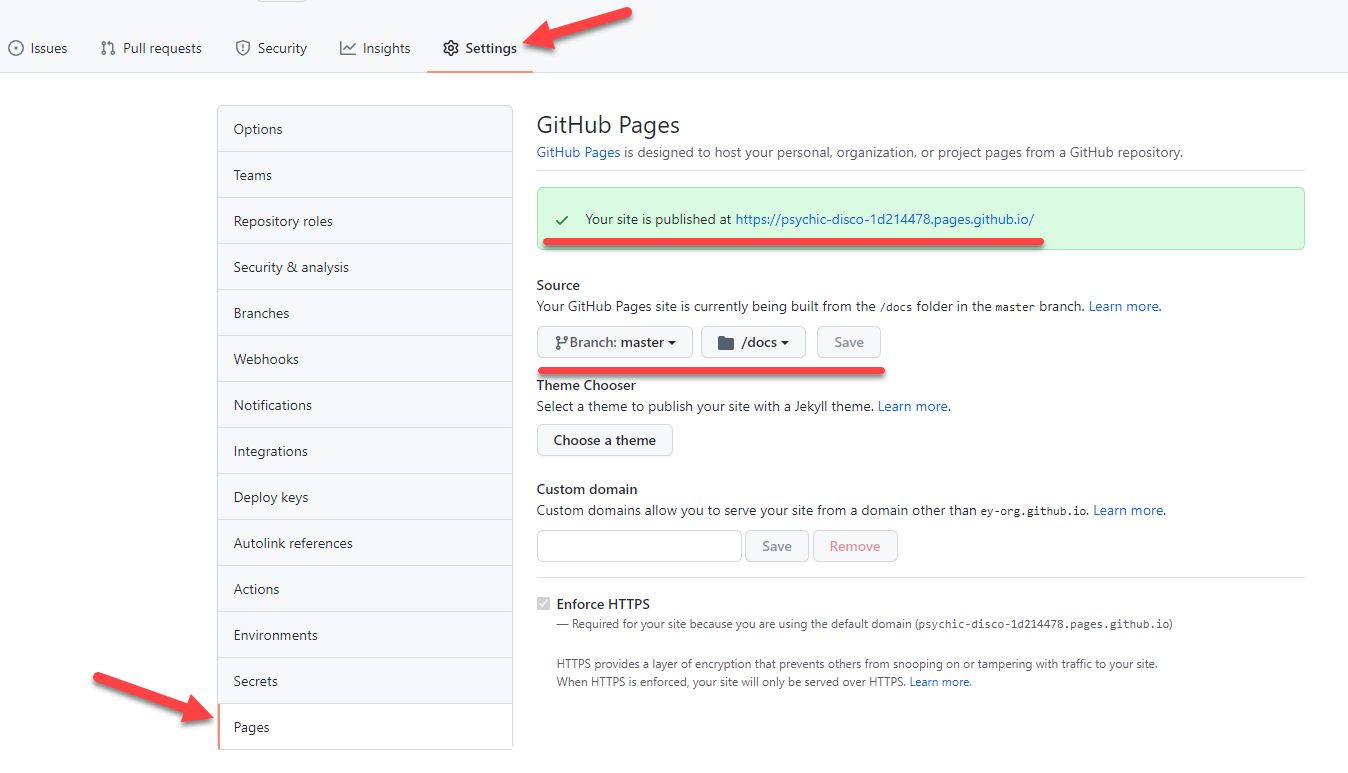
Task: Enable the Enforce HTTPS checkbox
Action: [x=543, y=603]
